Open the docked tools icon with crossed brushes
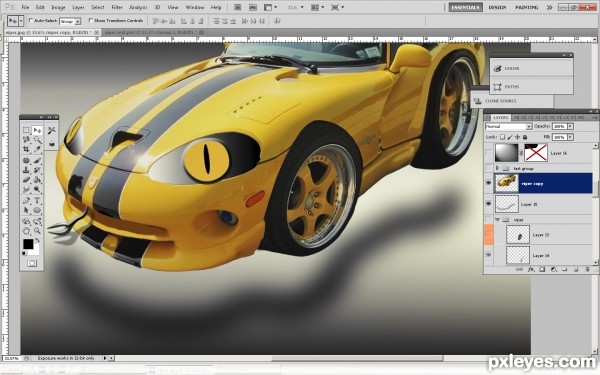This screenshot has width=600, height=375. (x=52, y=130)
